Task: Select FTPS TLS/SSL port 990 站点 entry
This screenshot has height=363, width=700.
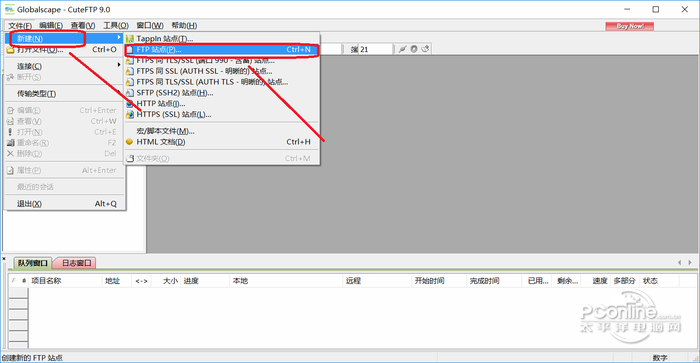Action: click(221, 60)
